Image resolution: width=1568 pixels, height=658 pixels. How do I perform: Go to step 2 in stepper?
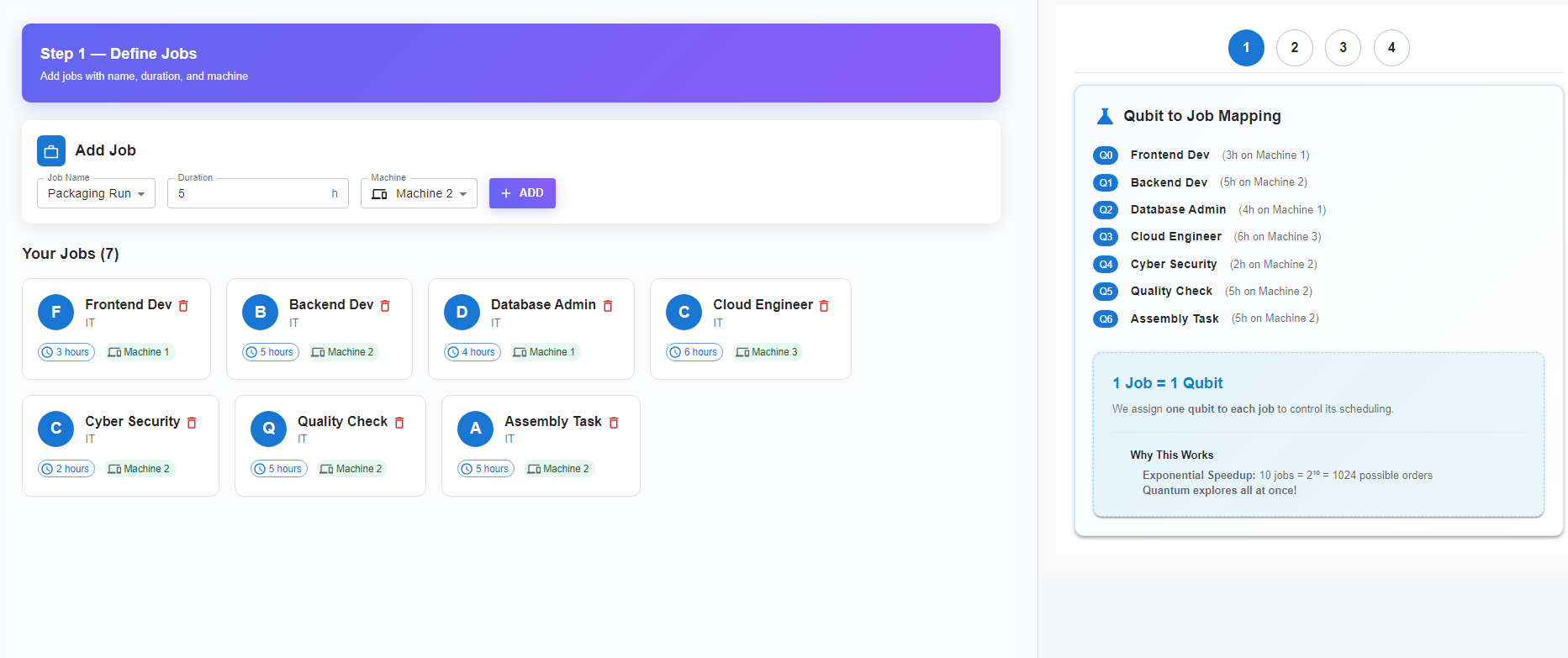pos(1295,48)
